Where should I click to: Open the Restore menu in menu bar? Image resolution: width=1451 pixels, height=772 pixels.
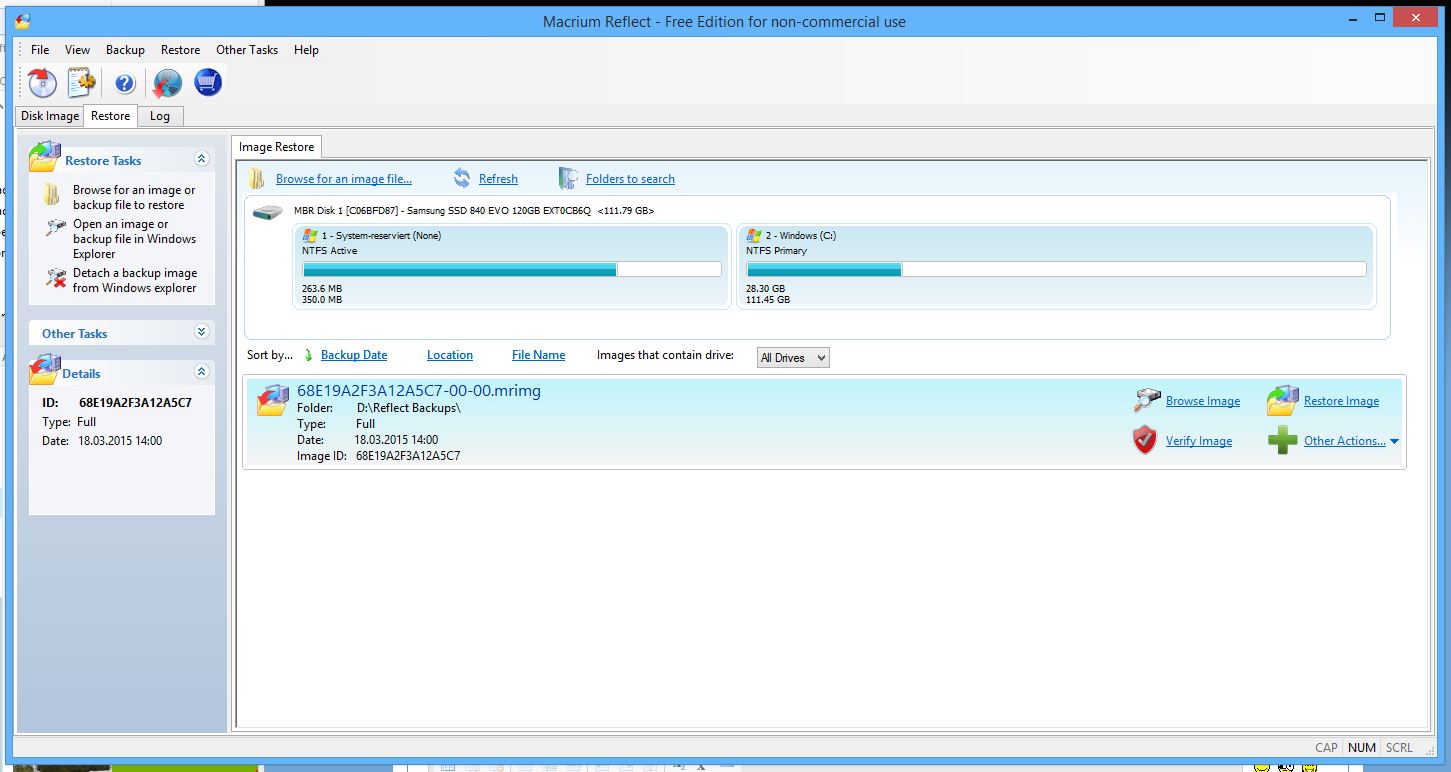(x=180, y=49)
